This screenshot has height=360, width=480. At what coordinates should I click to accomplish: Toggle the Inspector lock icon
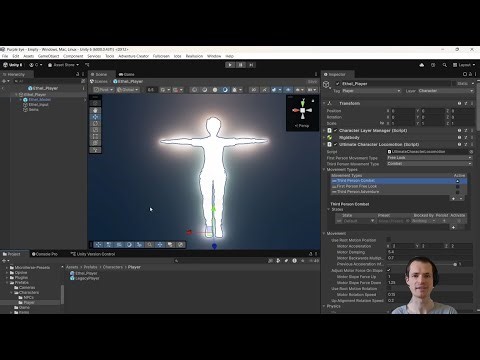[470, 74]
